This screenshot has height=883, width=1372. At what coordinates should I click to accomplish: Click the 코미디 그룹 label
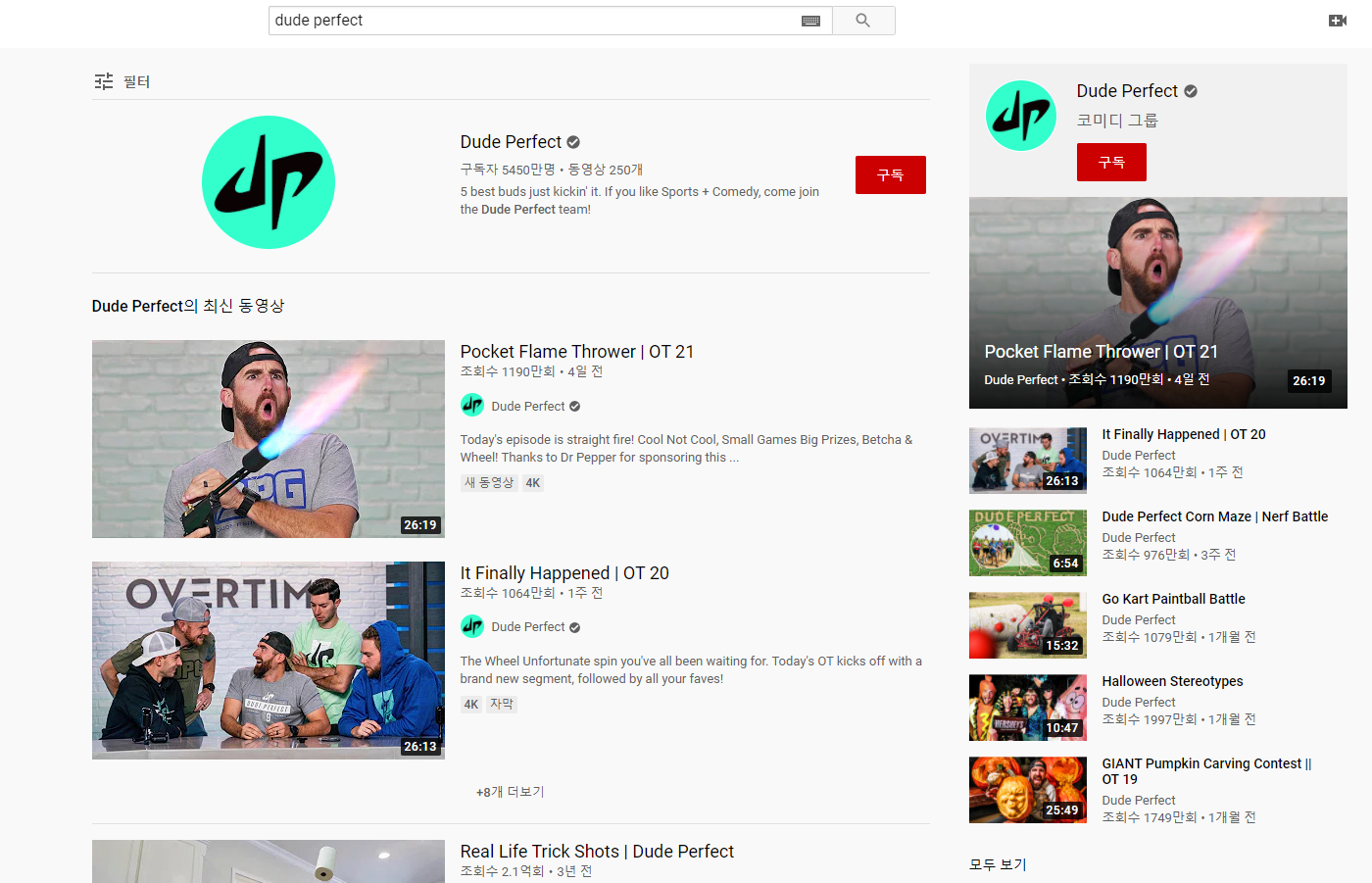pos(1117,121)
